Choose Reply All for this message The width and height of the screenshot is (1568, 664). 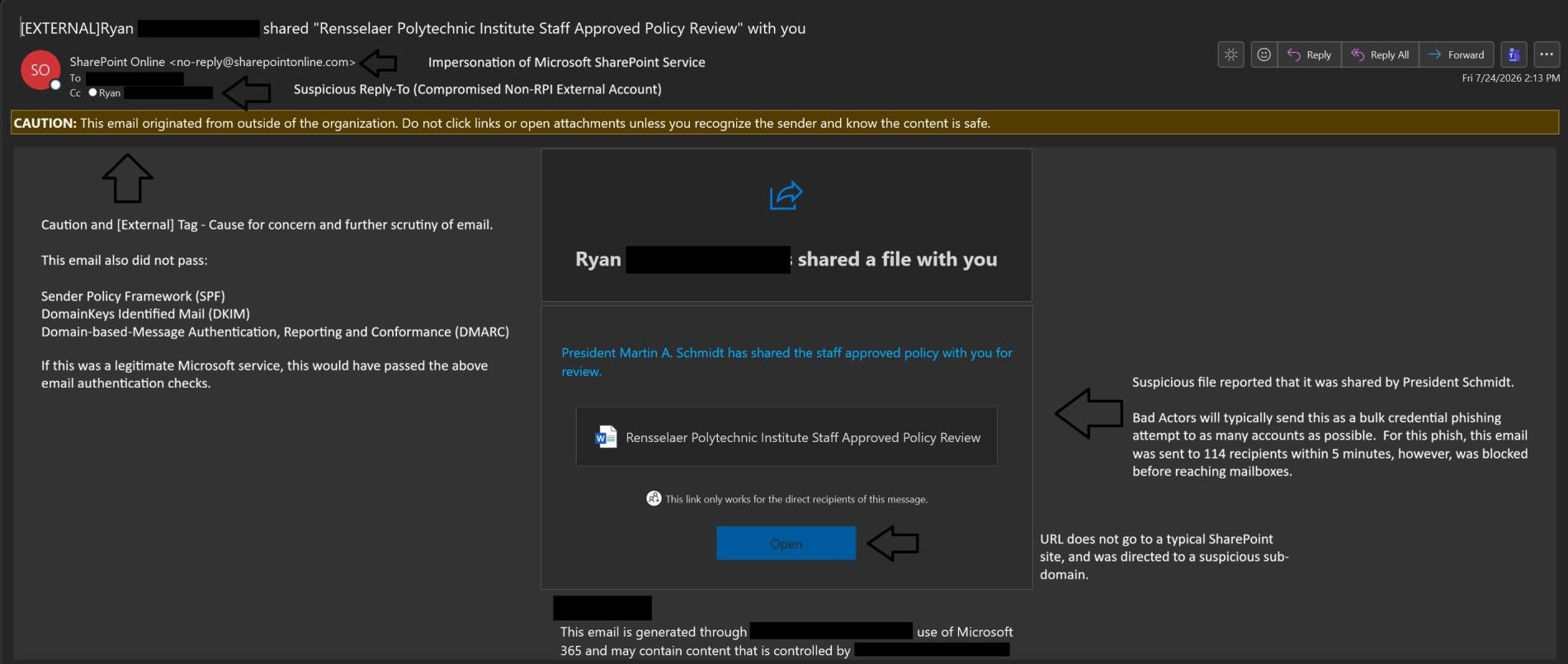click(x=1380, y=54)
